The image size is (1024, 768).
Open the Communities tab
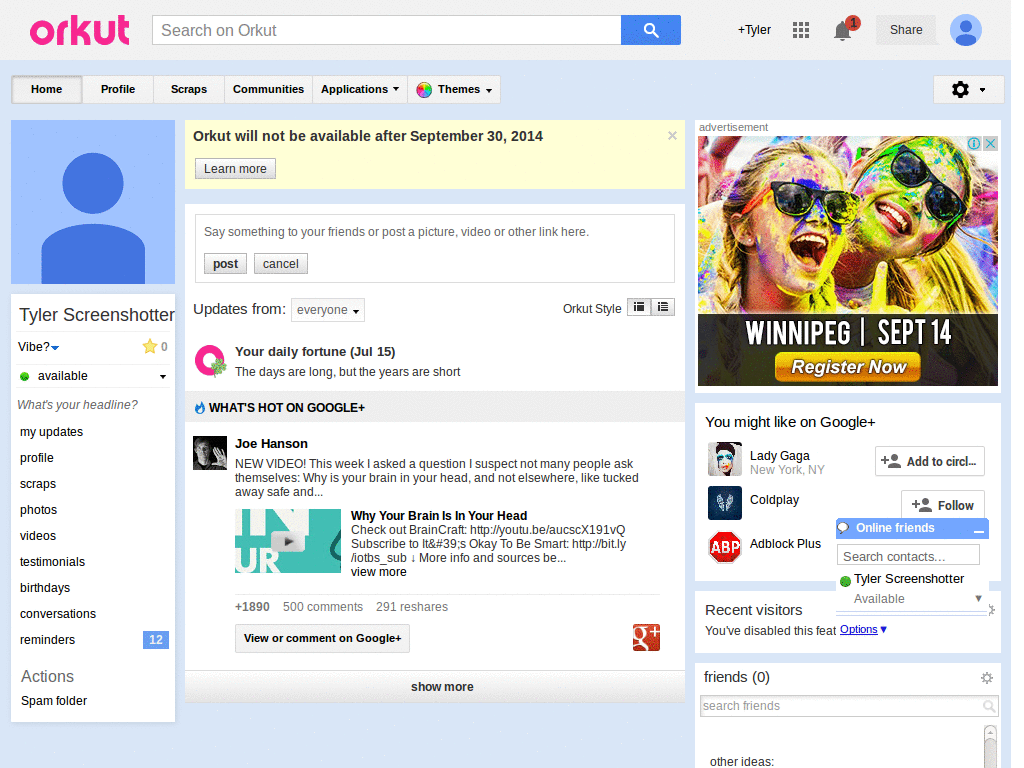click(x=268, y=89)
